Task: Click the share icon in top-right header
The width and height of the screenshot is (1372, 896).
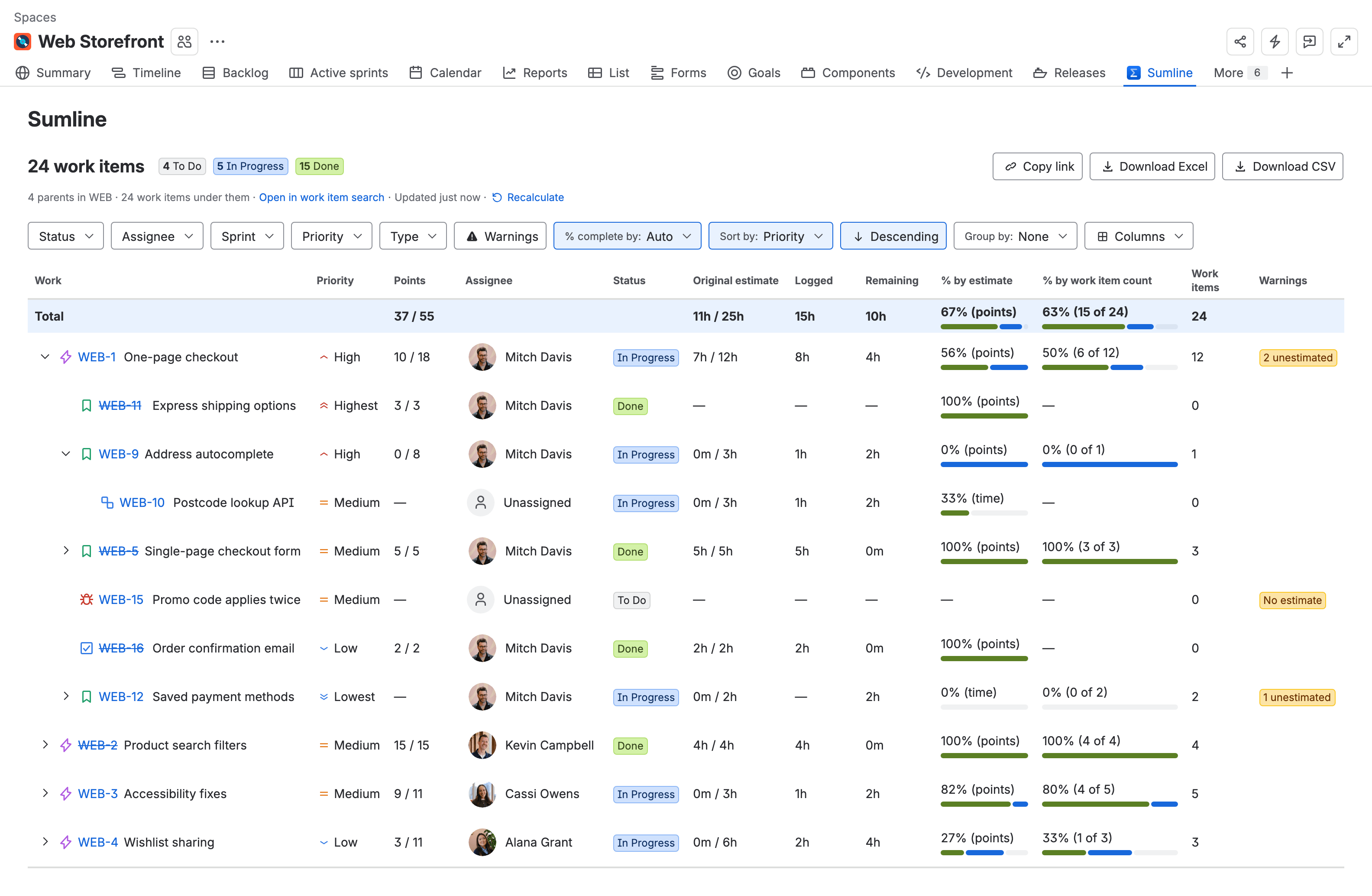Action: coord(1240,42)
